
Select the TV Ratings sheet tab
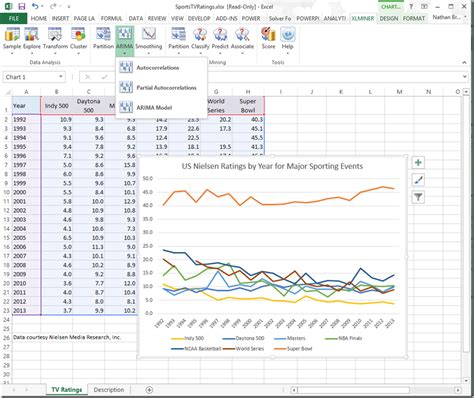point(67,390)
